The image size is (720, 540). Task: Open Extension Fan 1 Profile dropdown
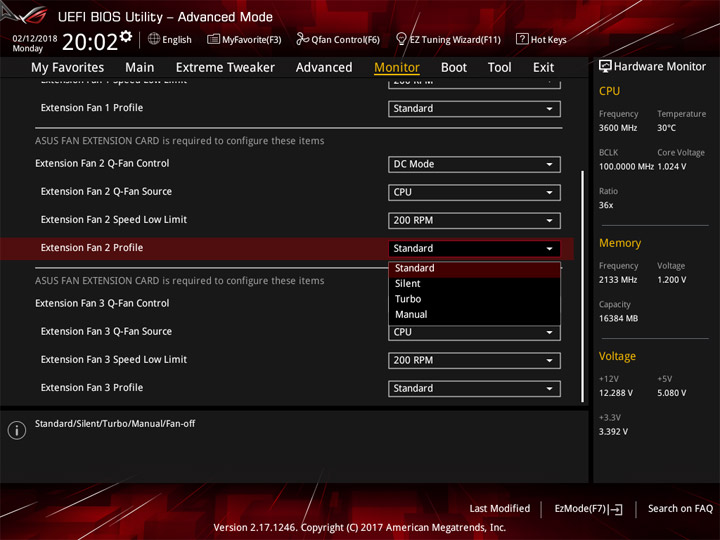[474, 109]
